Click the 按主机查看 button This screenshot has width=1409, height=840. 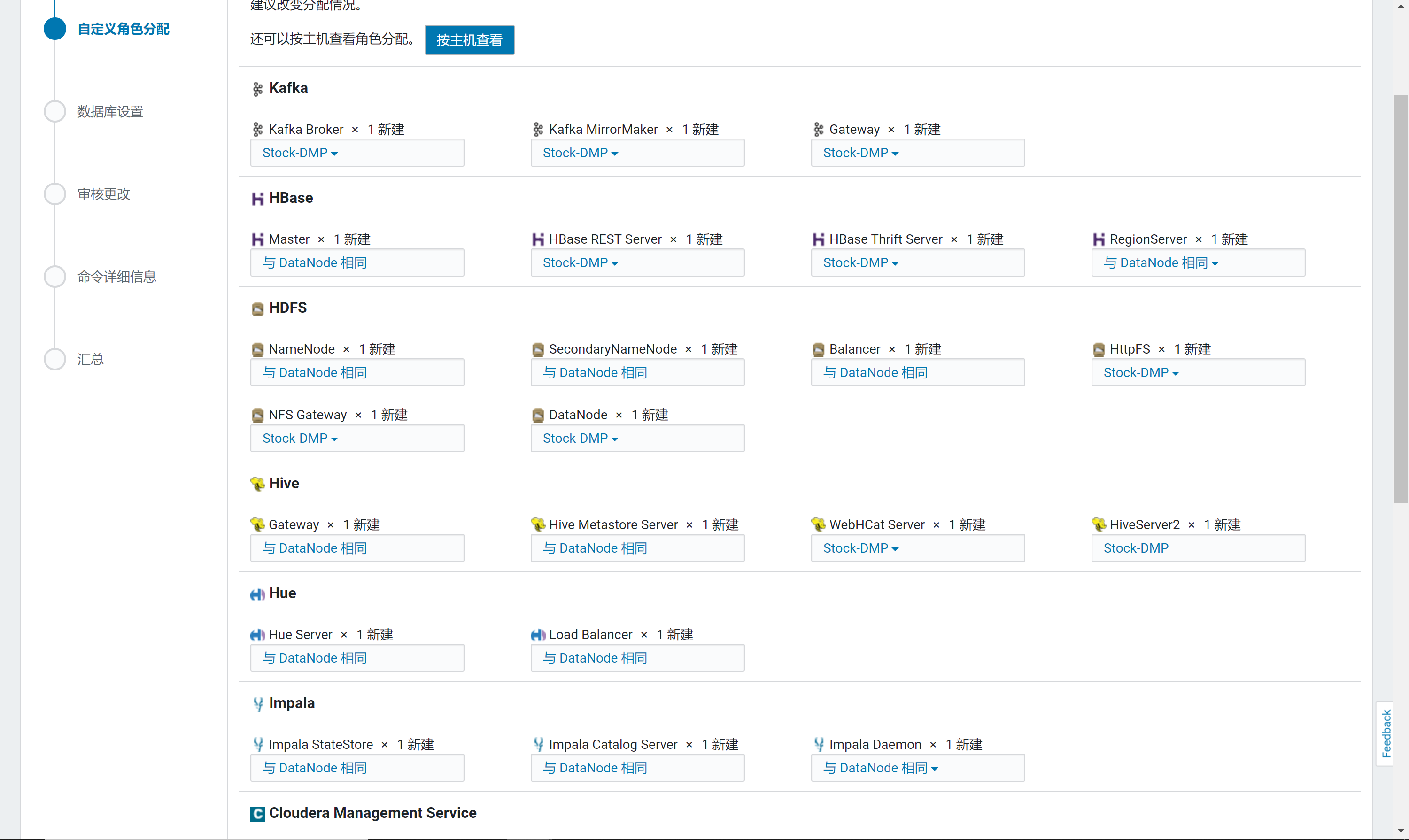[x=469, y=39]
